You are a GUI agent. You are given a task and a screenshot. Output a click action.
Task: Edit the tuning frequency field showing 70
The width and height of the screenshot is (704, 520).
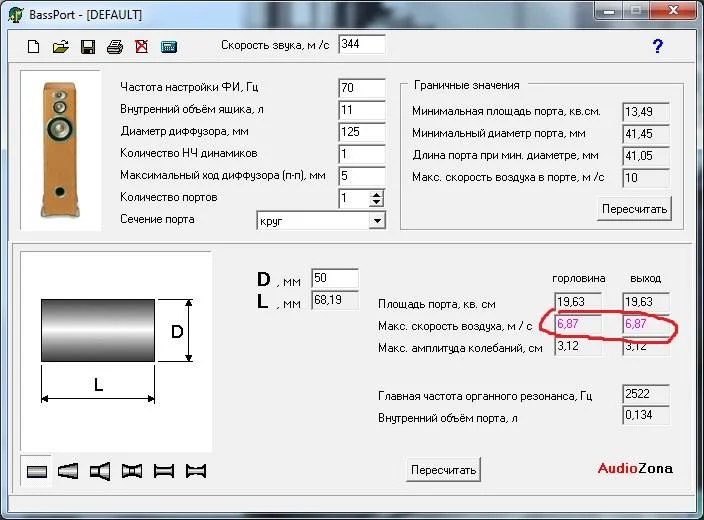[362, 88]
